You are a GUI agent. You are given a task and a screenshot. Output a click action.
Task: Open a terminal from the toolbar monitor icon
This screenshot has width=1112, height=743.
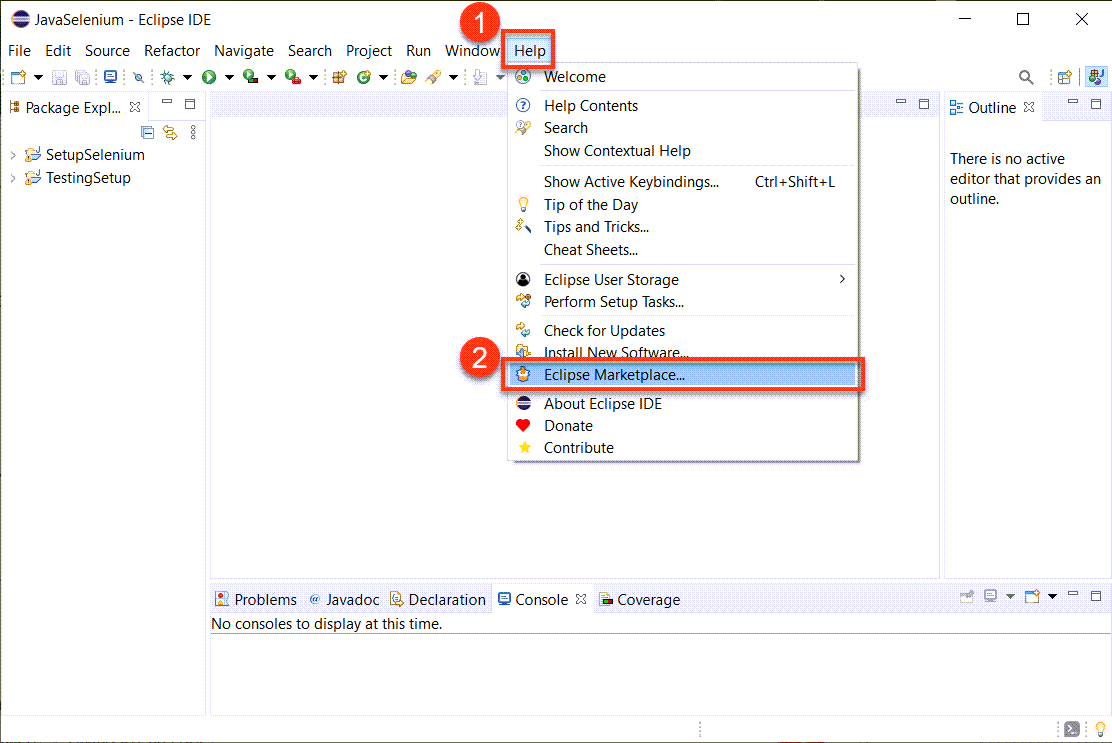tap(111, 77)
